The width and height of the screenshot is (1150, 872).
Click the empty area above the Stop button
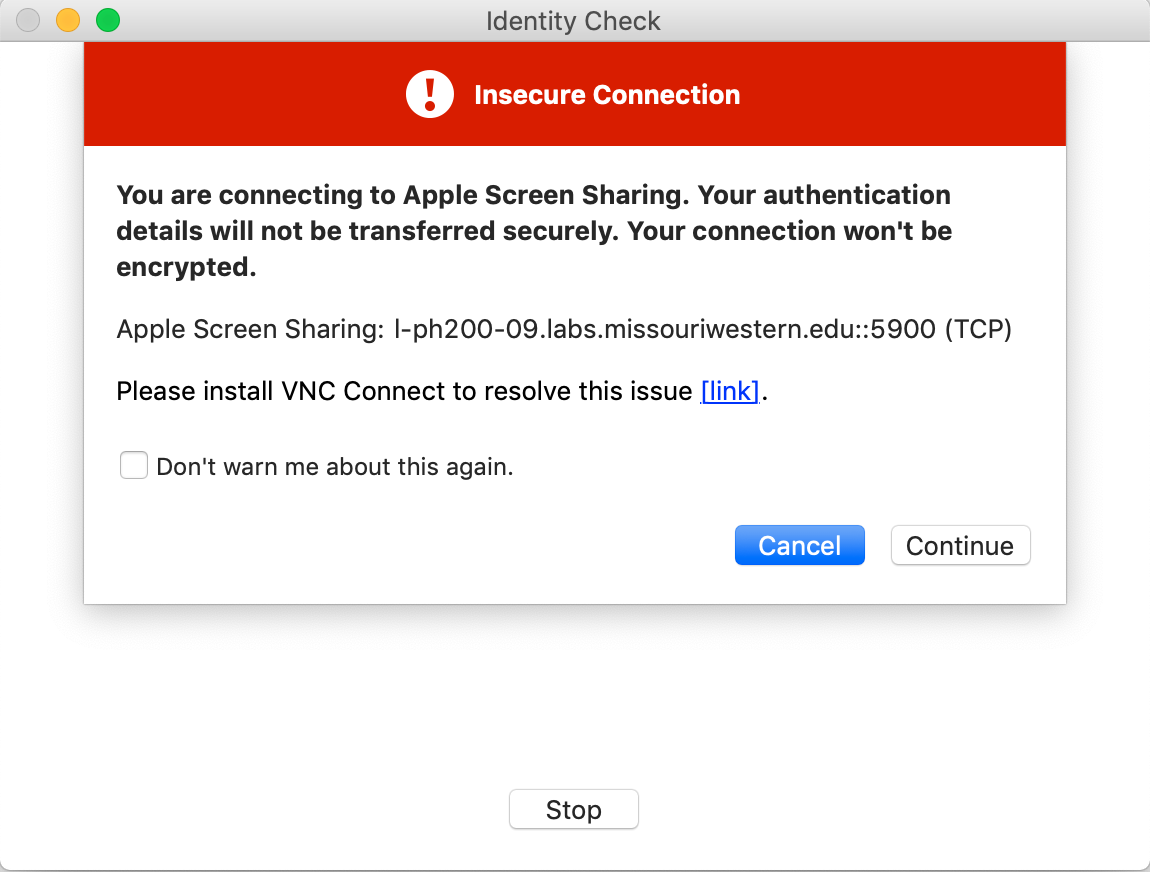click(573, 700)
